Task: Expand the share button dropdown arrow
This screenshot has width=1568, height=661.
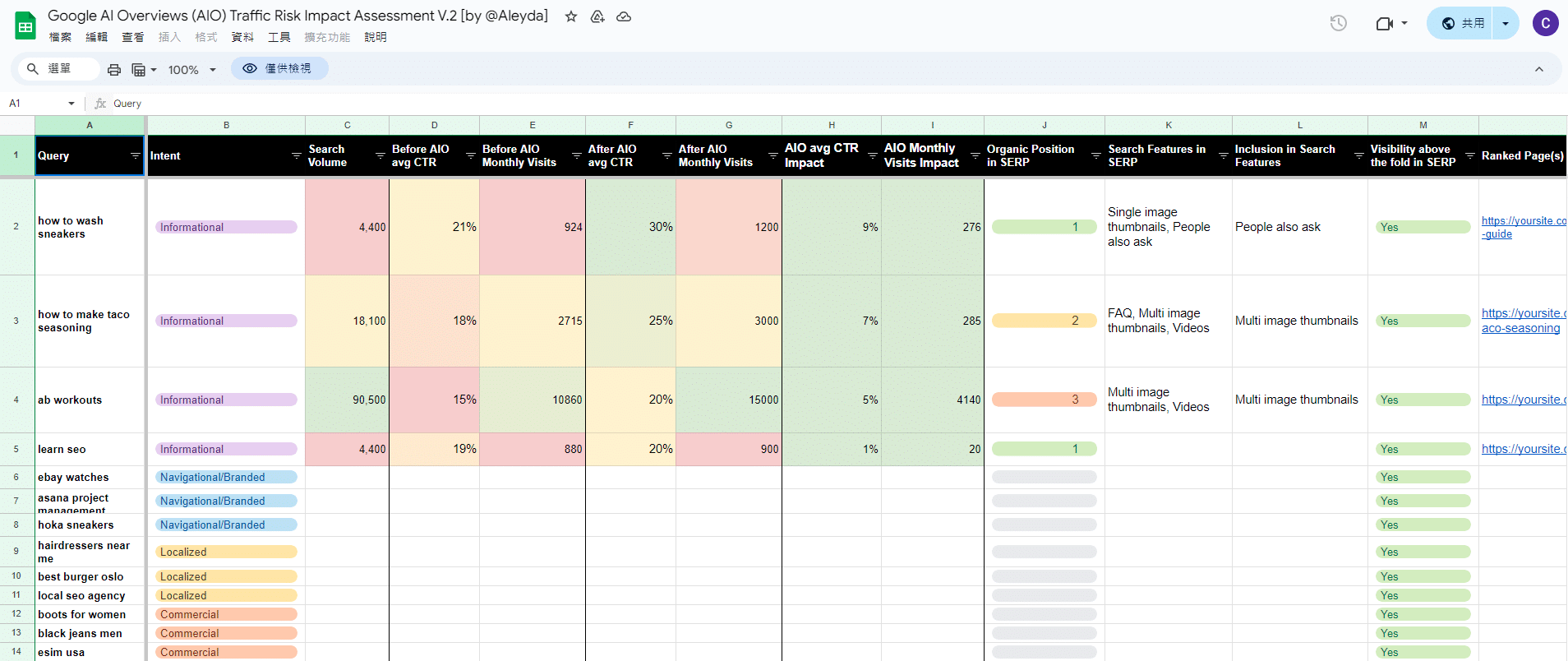Action: tap(1506, 23)
